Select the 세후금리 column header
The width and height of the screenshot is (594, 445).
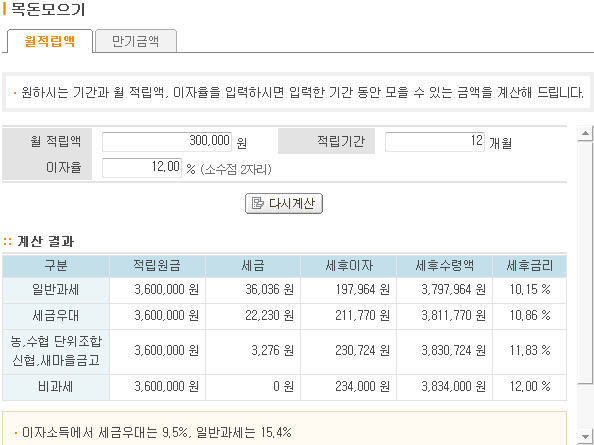pos(530,266)
